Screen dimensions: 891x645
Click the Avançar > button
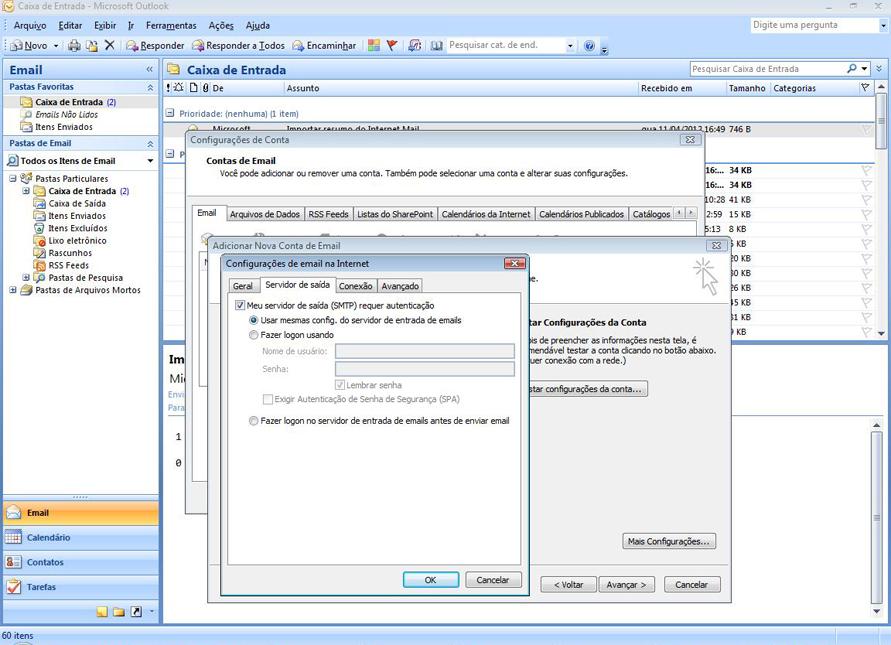pyautogui.click(x=626, y=585)
